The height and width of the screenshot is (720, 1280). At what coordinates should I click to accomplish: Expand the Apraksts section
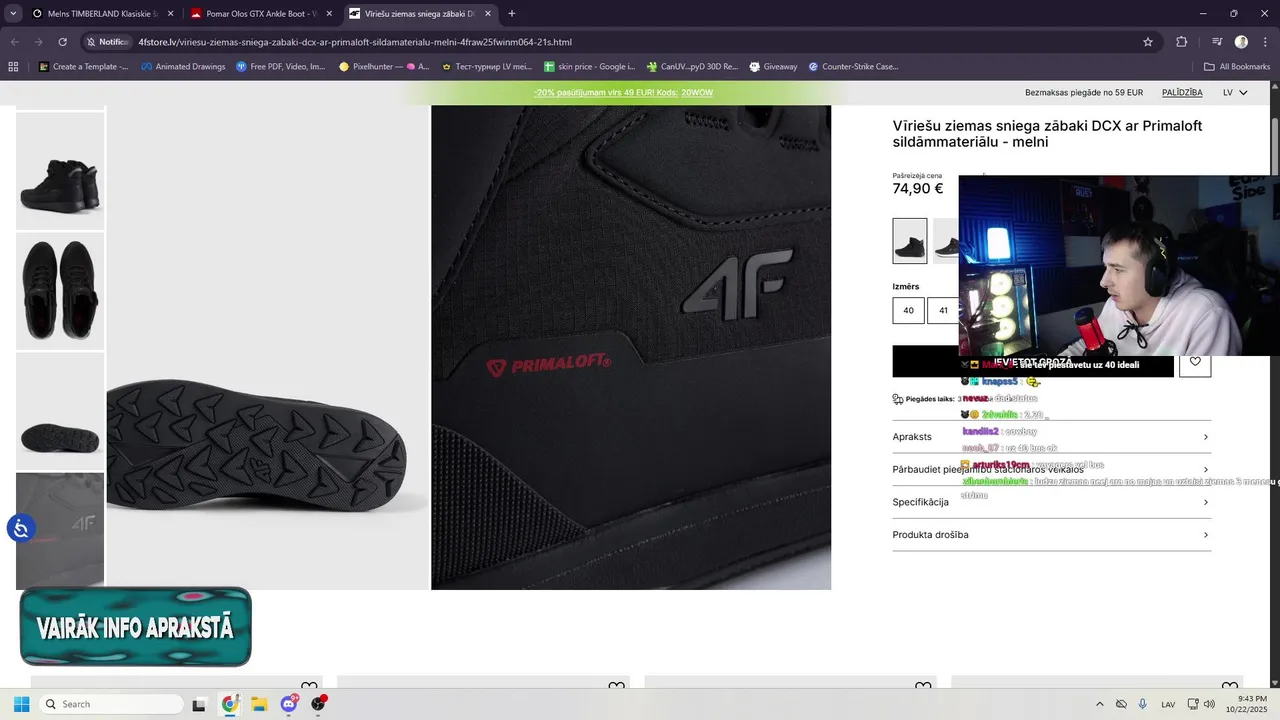(x=1051, y=437)
